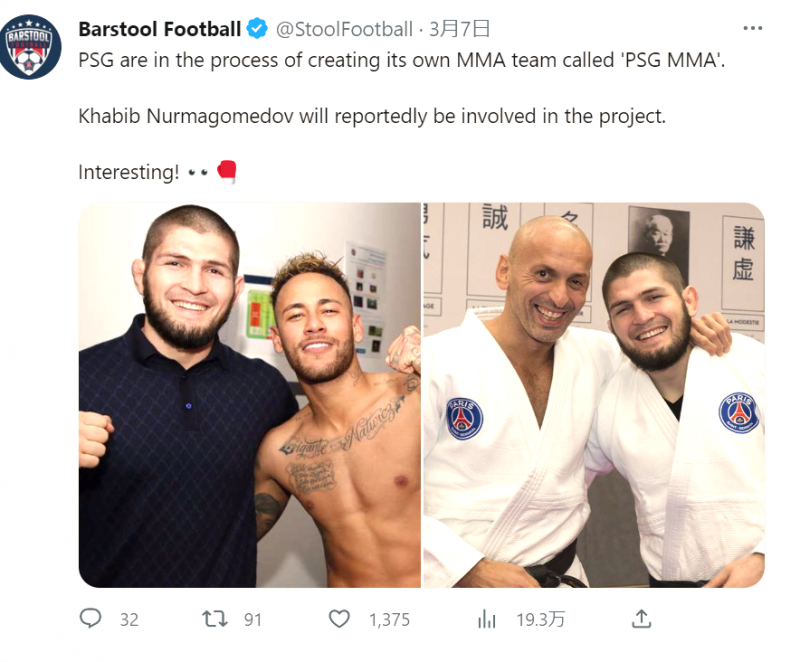Enlarge the right photo of two men in judo uniforms
The height and width of the screenshot is (662, 800).
click(x=593, y=395)
